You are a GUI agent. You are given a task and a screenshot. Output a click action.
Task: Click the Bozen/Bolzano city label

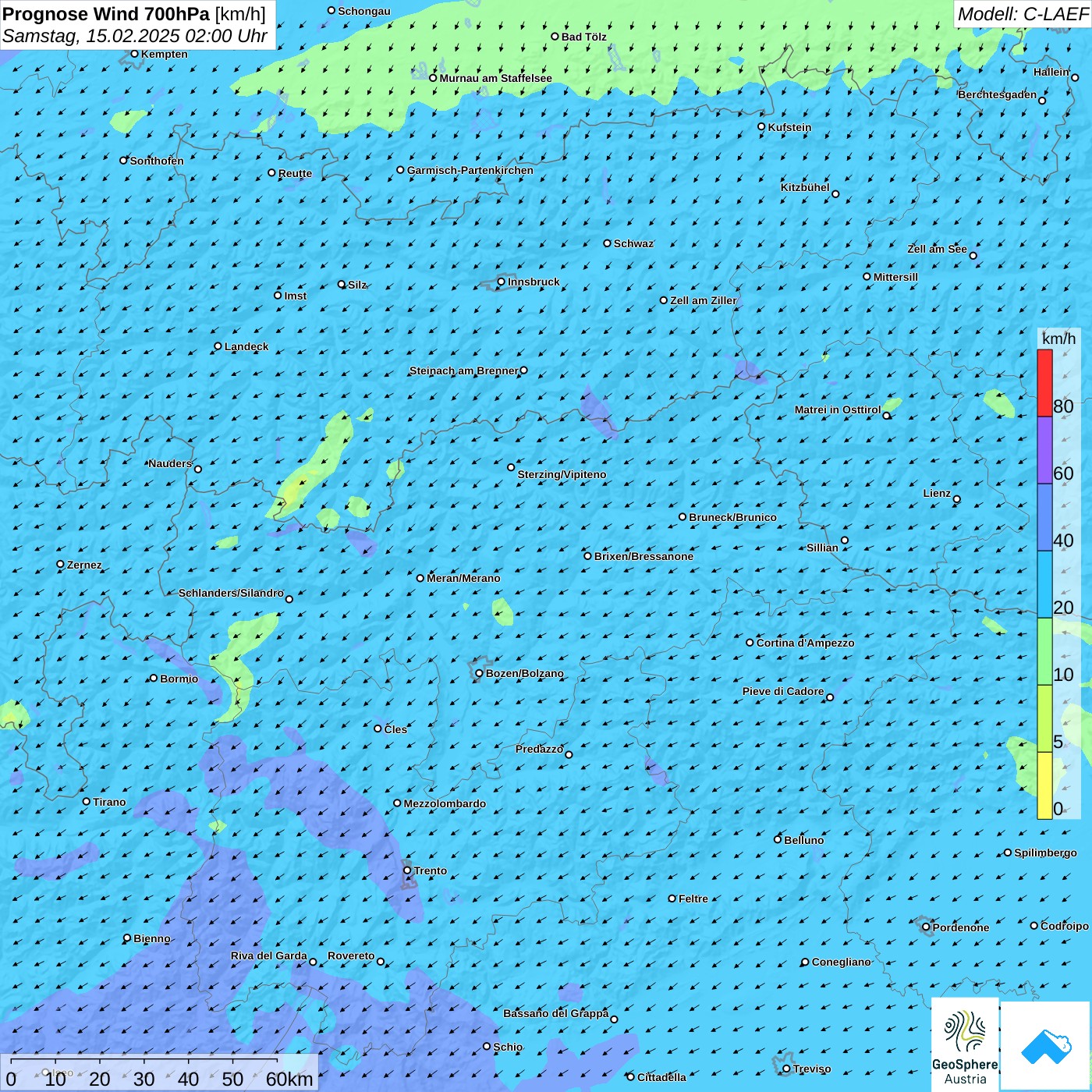524,673
